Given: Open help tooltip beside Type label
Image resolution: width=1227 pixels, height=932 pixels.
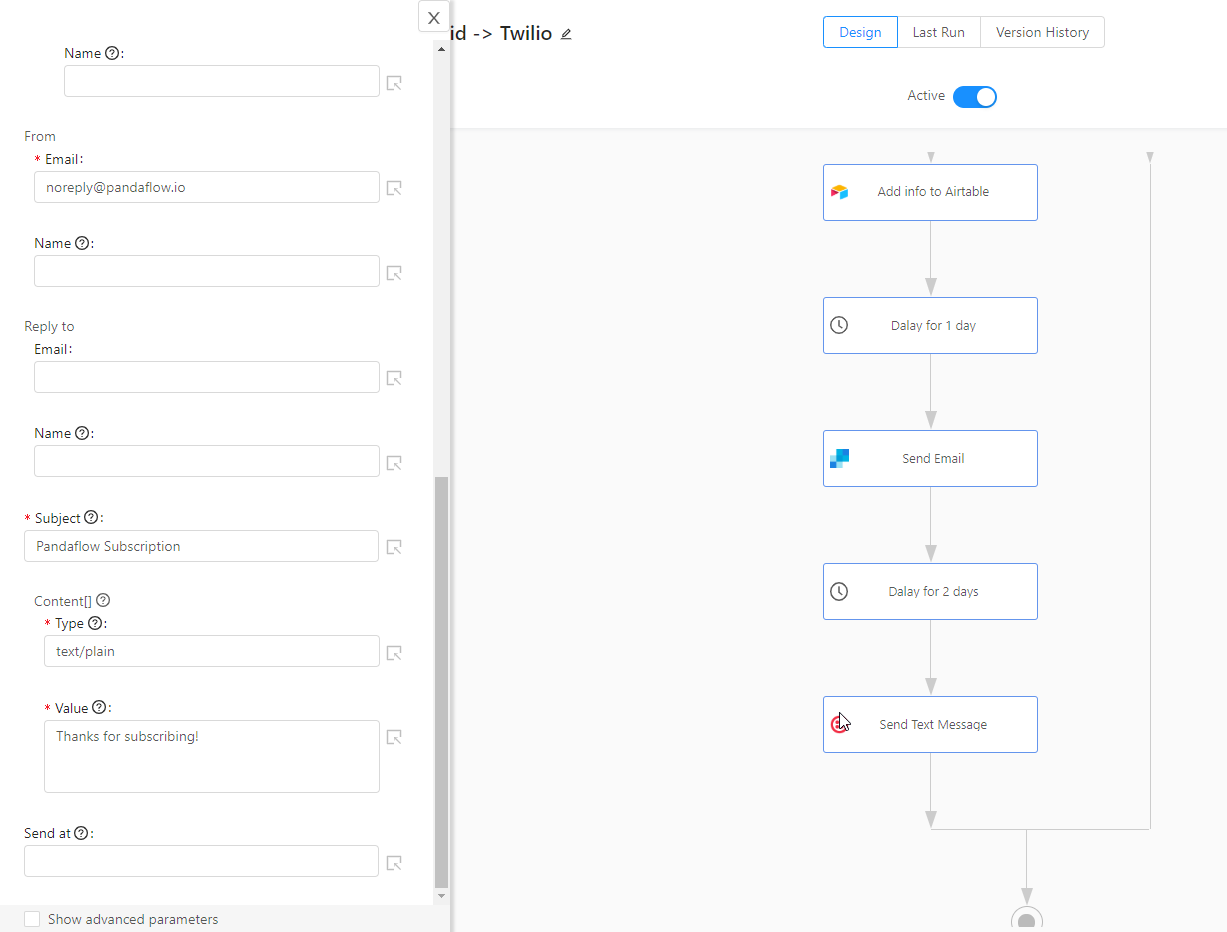Looking at the screenshot, I should click(95, 623).
